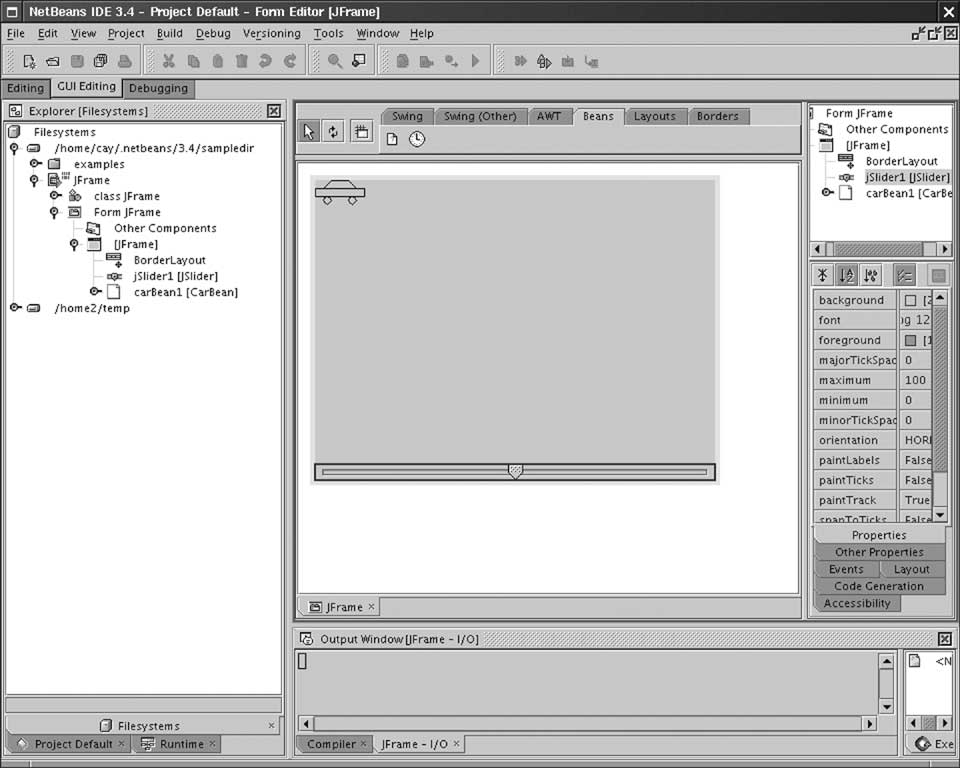This screenshot has height=768, width=960.
Task: Click the Compile toolbar icon
Action: [x=402, y=61]
